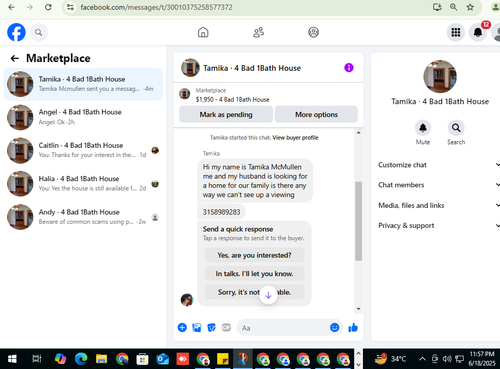This screenshot has width=500, height=369.
Task: Open Windows Start menu
Action: (x=12, y=359)
